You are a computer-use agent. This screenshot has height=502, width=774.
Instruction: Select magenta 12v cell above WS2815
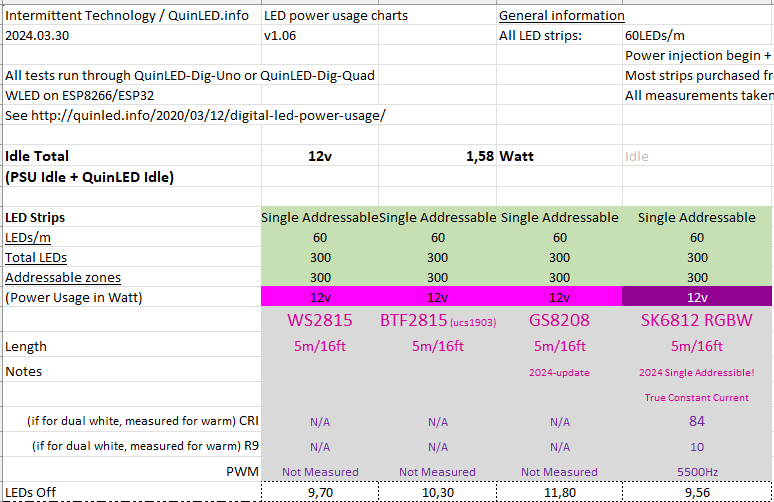pos(320,298)
